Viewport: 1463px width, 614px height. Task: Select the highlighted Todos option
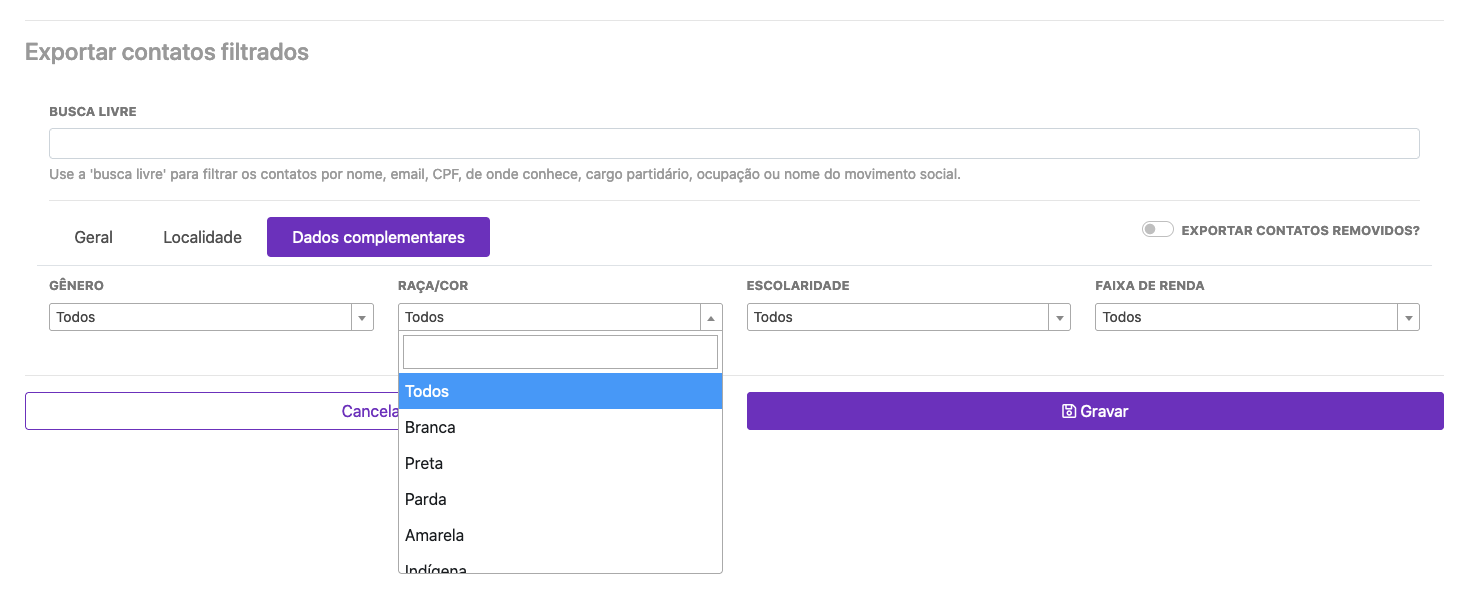[559, 391]
